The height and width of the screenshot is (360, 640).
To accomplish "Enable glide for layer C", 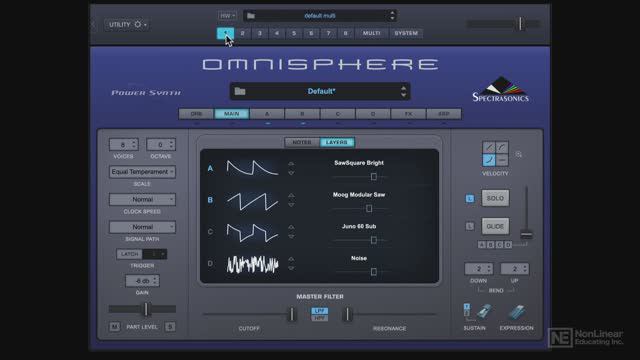I will tap(499, 245).
